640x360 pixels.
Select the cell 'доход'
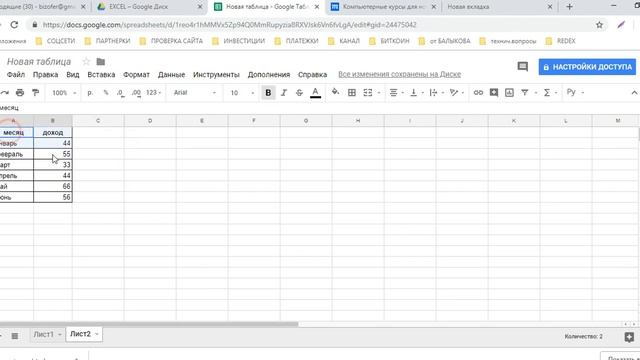[x=53, y=133]
